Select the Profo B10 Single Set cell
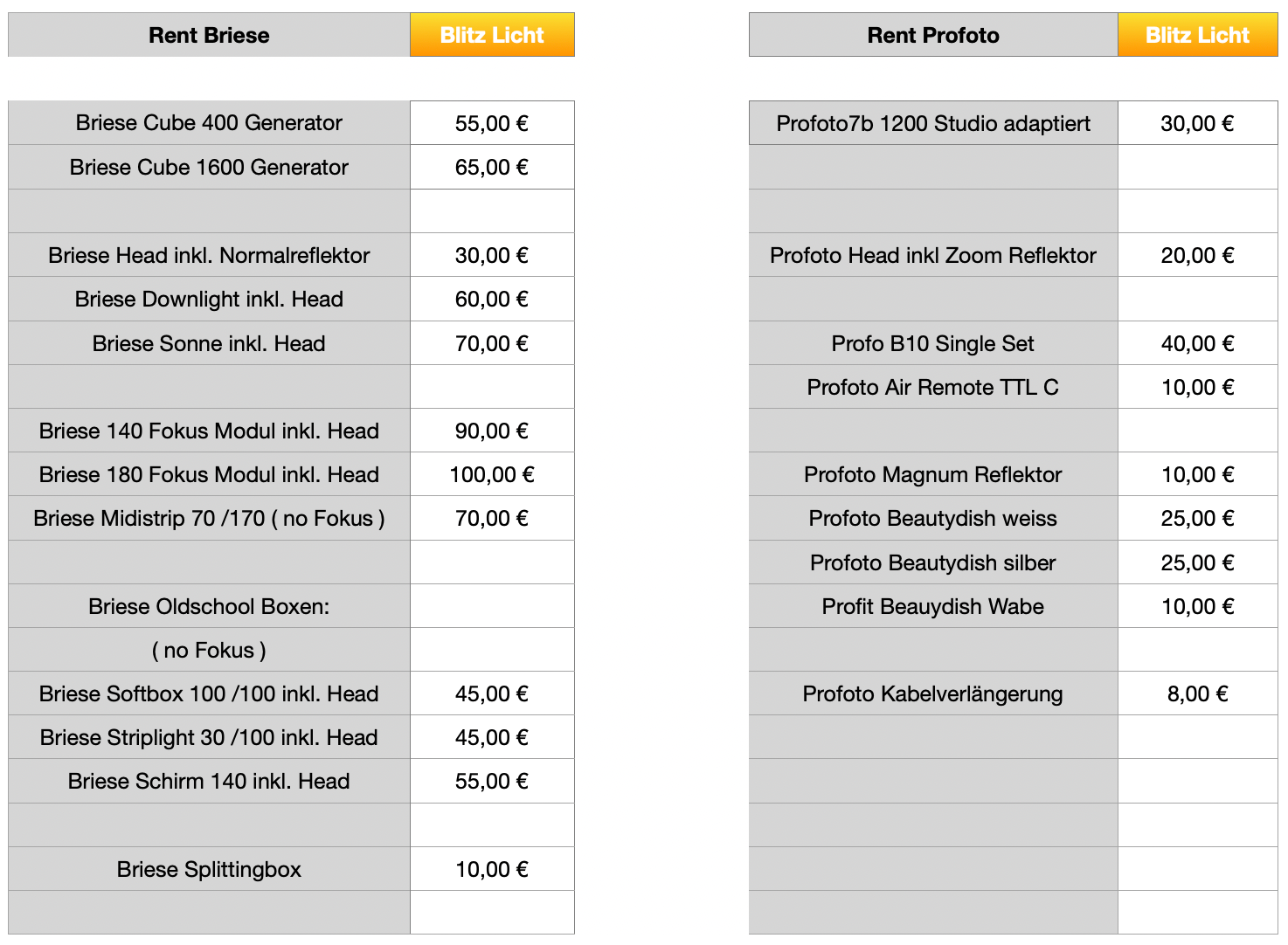Viewport: 1288px width, 945px height. coord(933,343)
